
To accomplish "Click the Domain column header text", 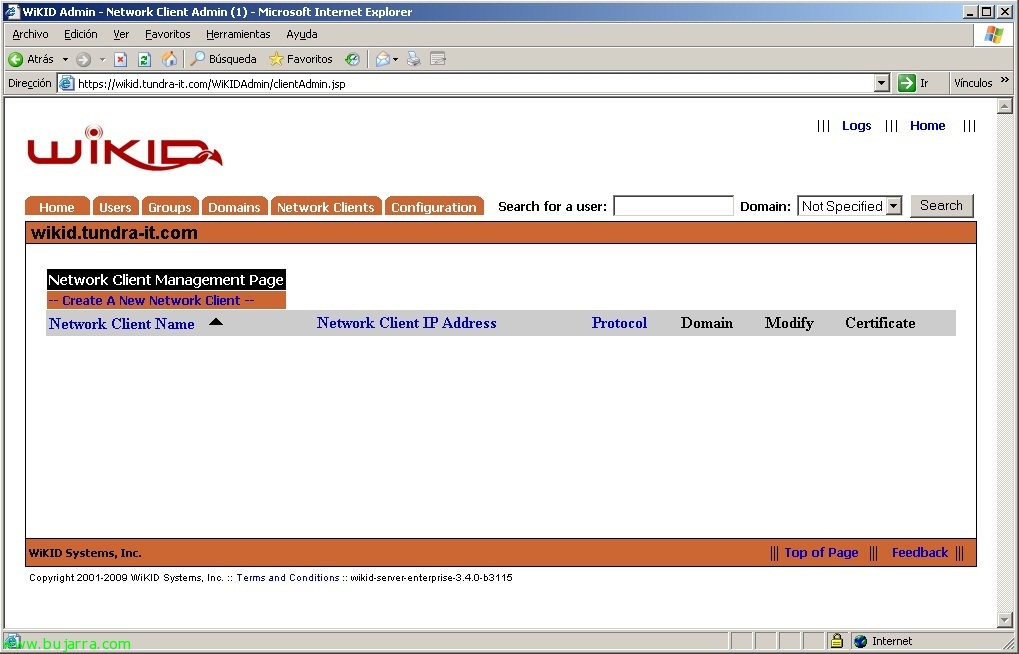I will [706, 323].
